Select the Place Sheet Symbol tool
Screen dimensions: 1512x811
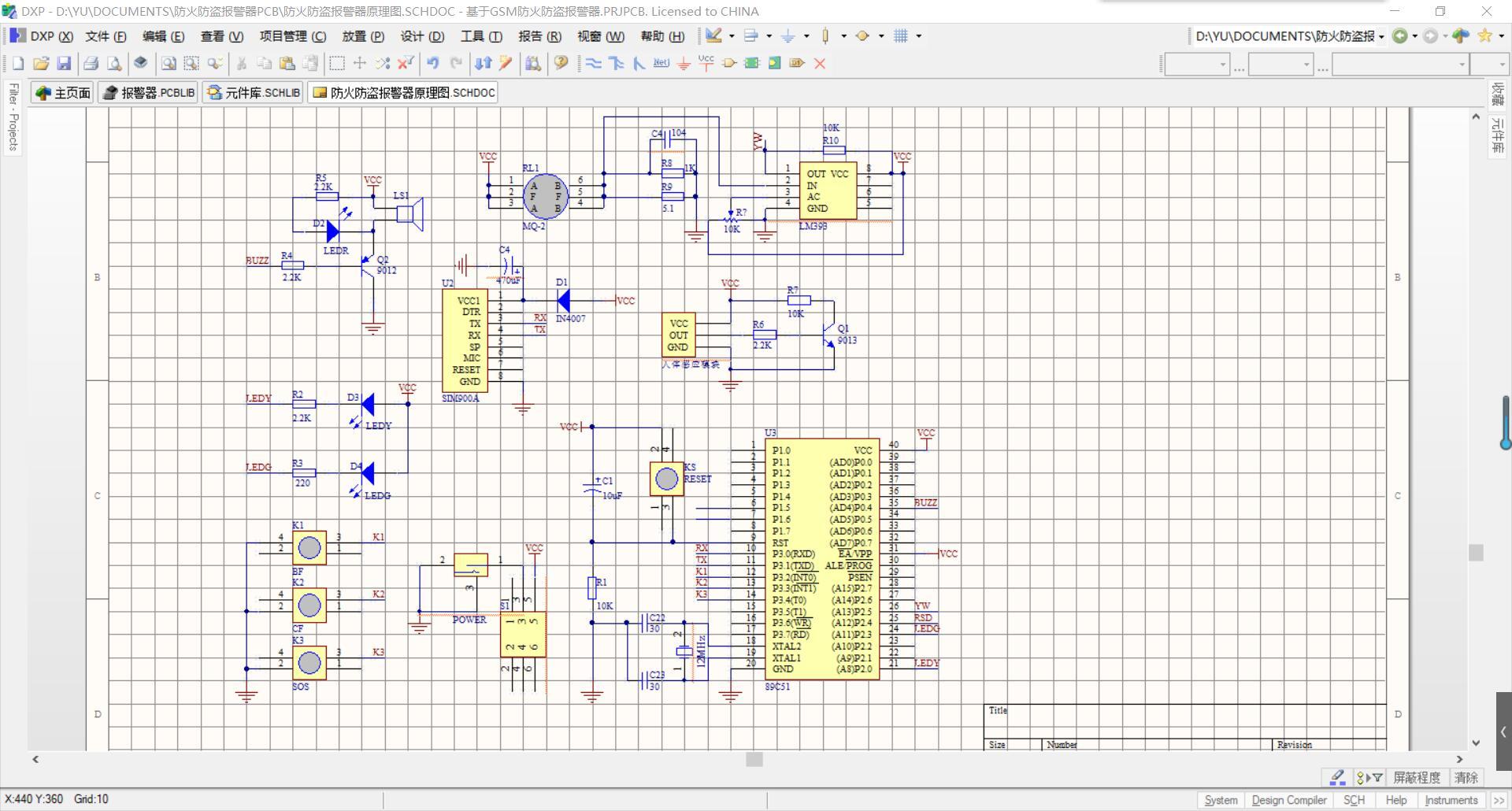pyautogui.click(x=752, y=63)
